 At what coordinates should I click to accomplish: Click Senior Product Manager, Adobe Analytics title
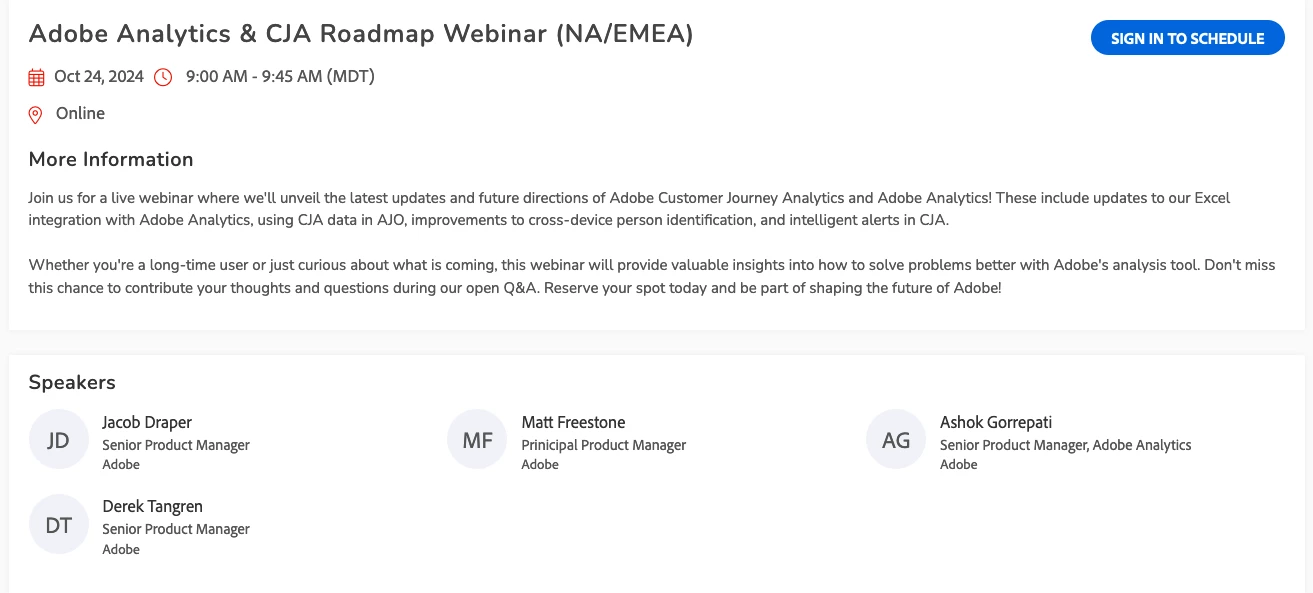1066,445
